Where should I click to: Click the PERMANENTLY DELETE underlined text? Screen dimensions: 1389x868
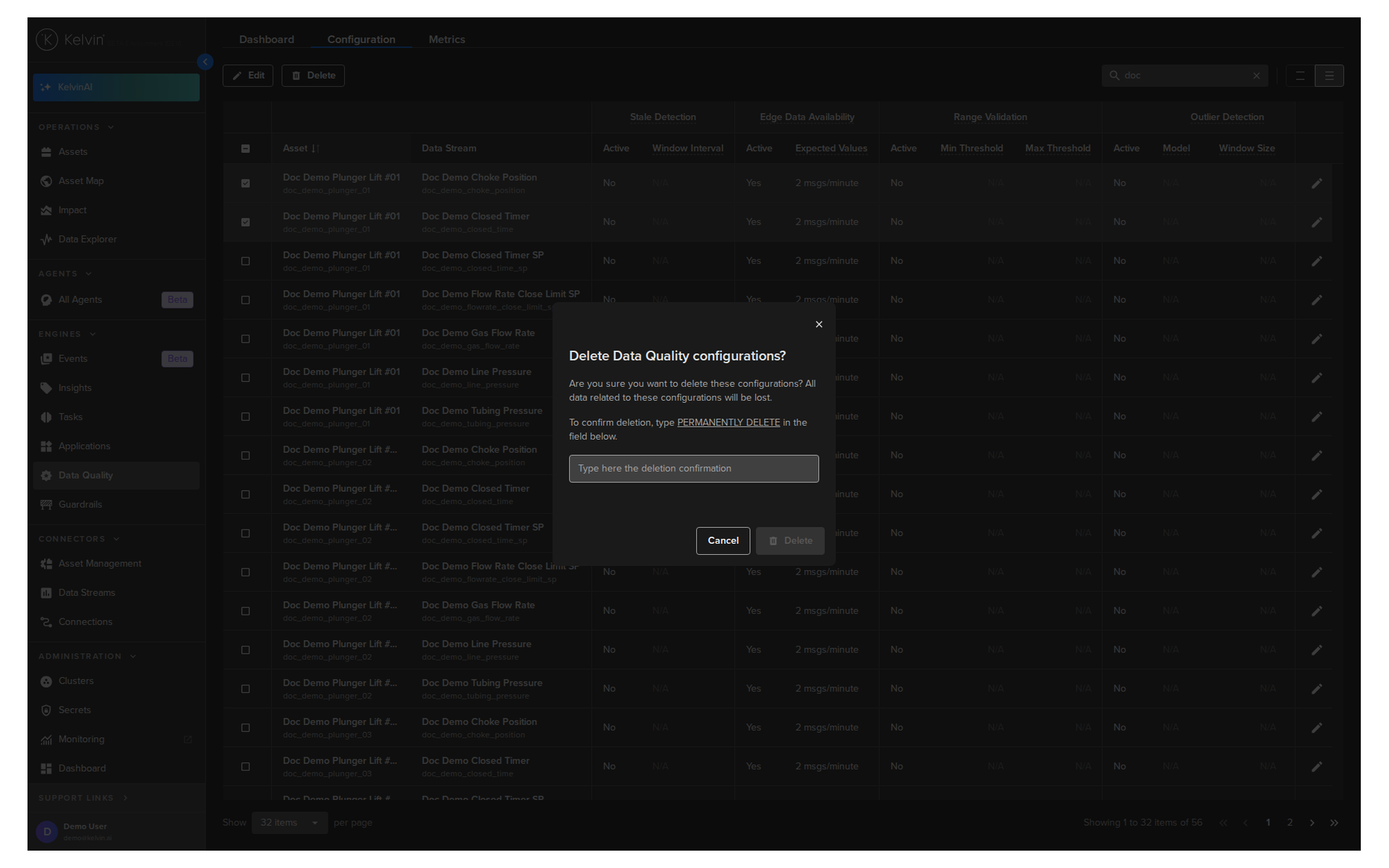[729, 422]
